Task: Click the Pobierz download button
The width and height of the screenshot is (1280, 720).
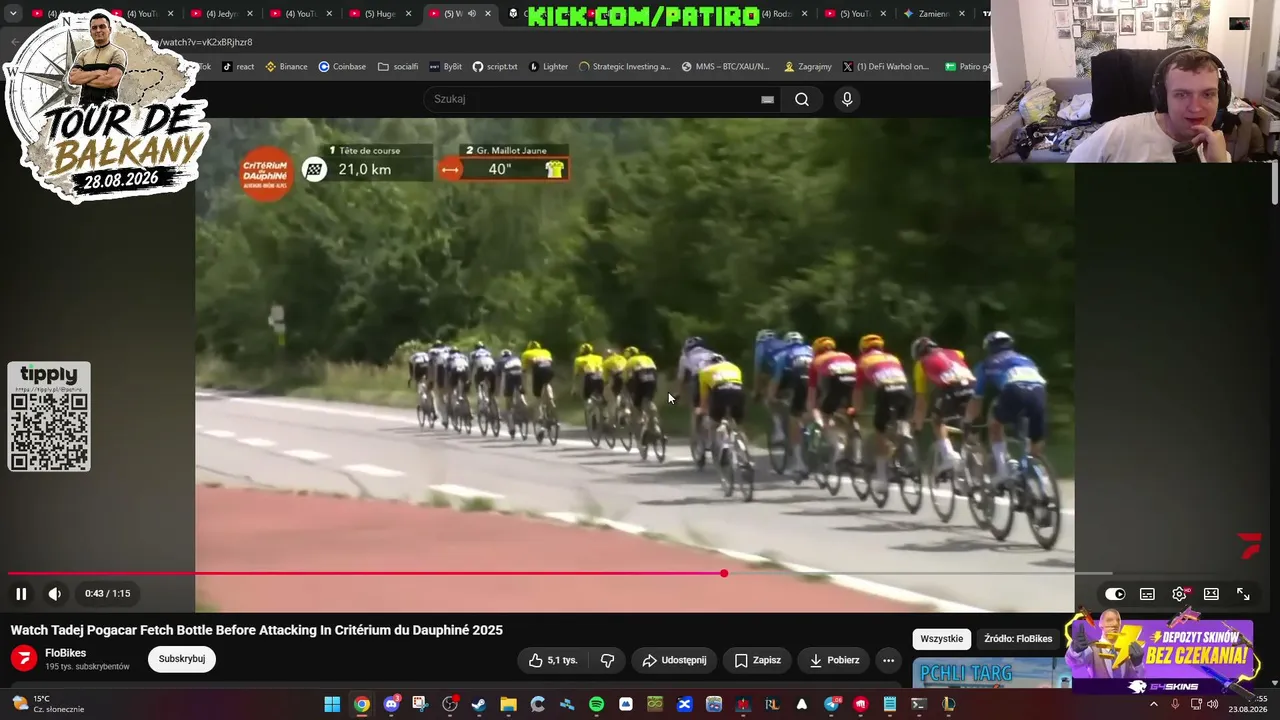Action: 834,660
